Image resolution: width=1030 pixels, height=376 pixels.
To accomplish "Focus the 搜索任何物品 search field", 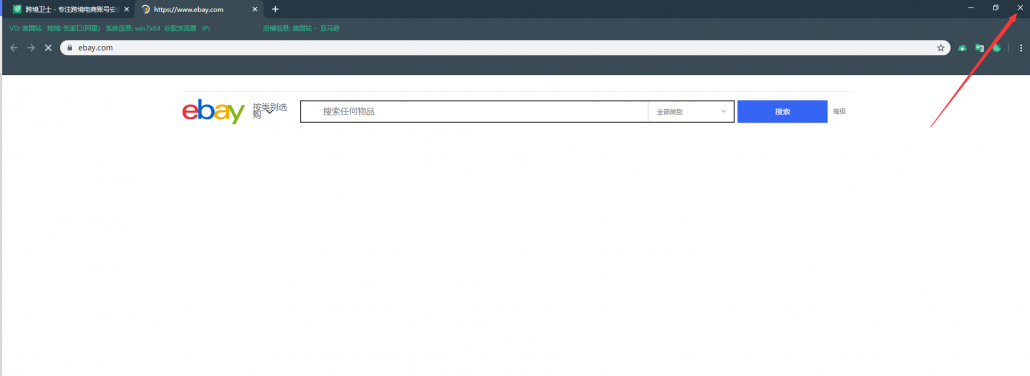I will click(474, 112).
